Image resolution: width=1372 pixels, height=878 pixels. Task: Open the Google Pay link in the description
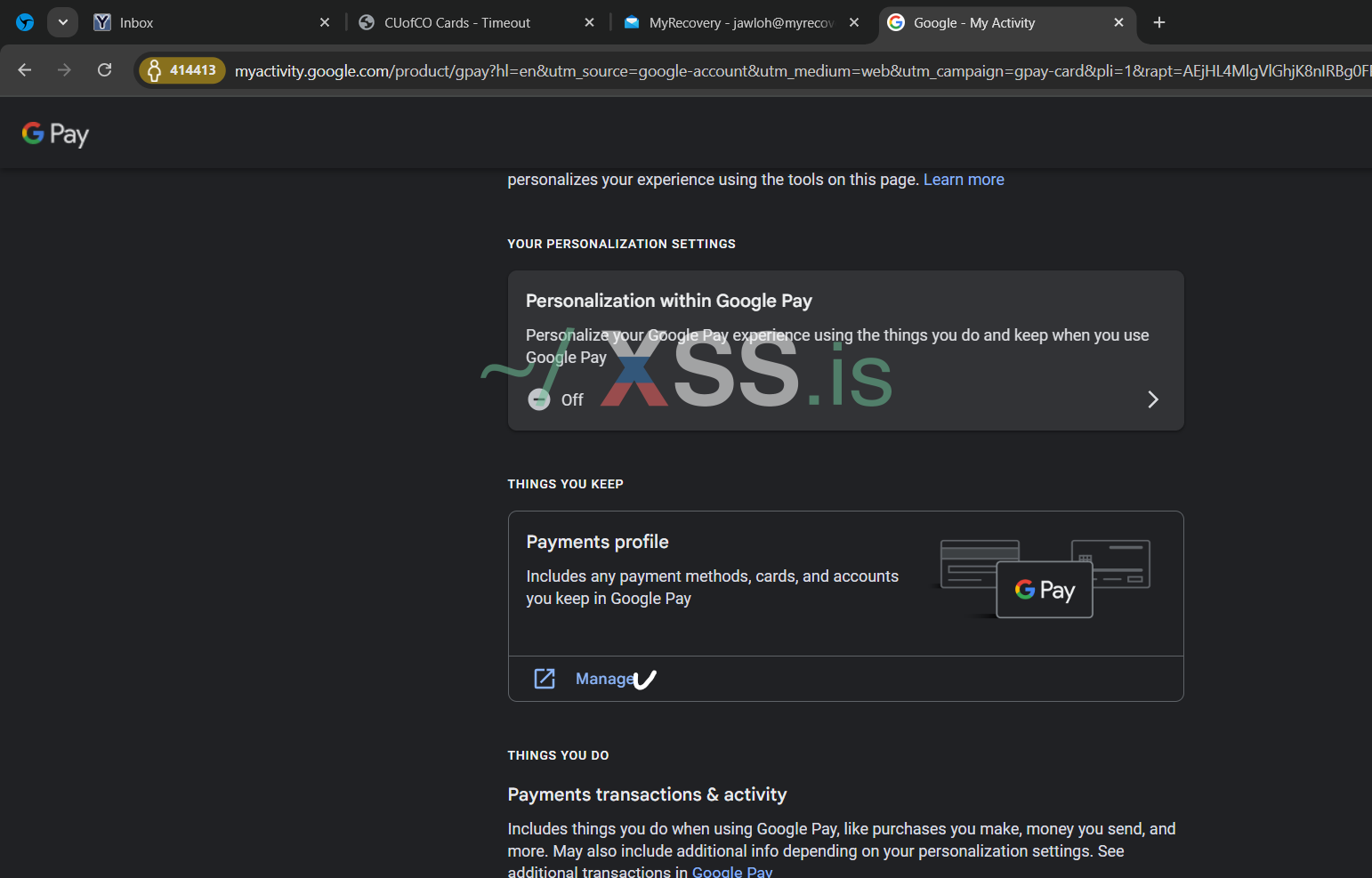tap(732, 872)
